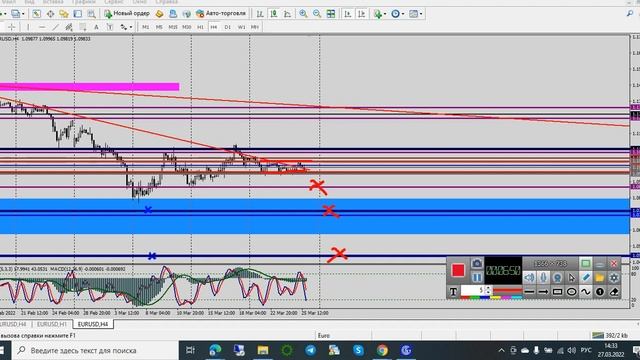Open the templates dropdown

point(415,14)
